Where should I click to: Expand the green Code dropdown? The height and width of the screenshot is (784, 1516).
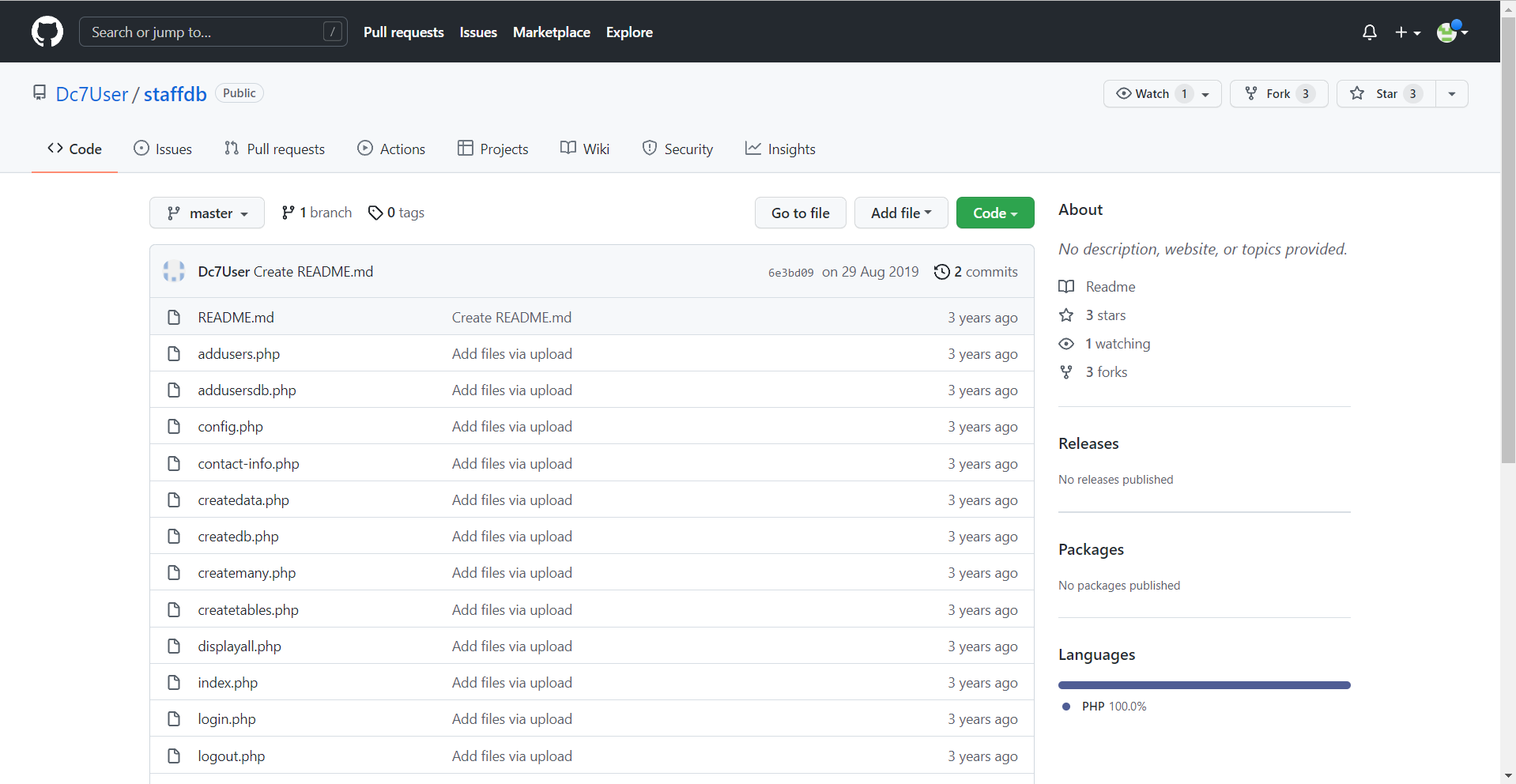[x=994, y=213]
